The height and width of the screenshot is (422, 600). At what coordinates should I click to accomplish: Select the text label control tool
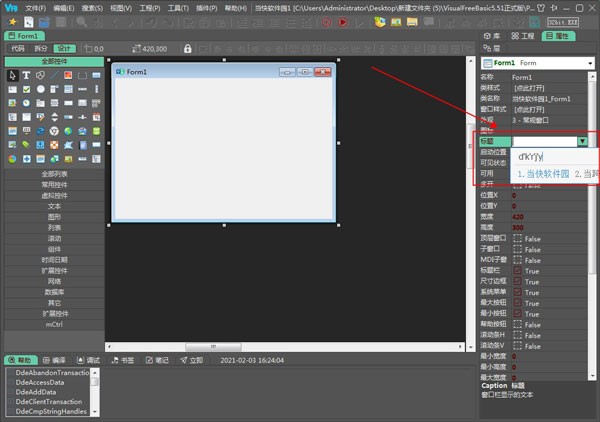tap(27, 76)
